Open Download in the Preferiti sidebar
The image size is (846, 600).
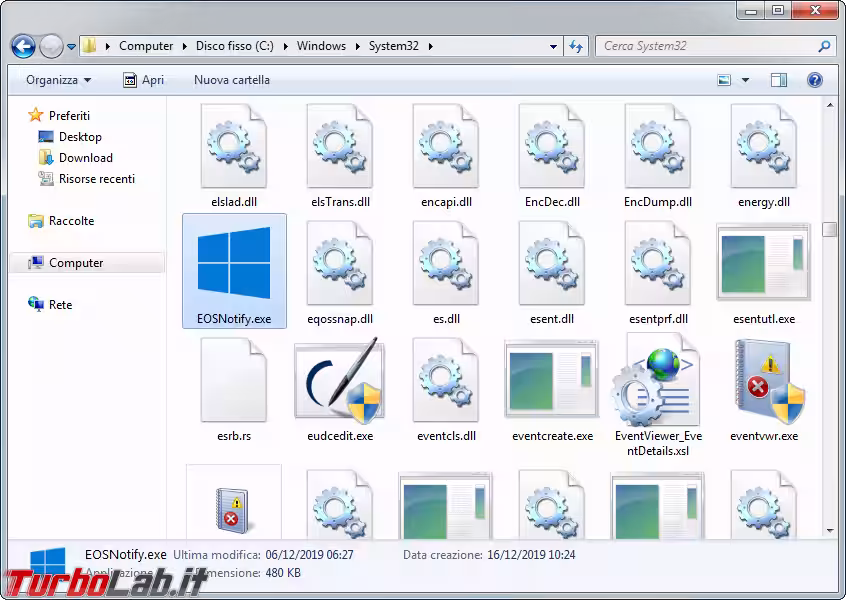(85, 158)
